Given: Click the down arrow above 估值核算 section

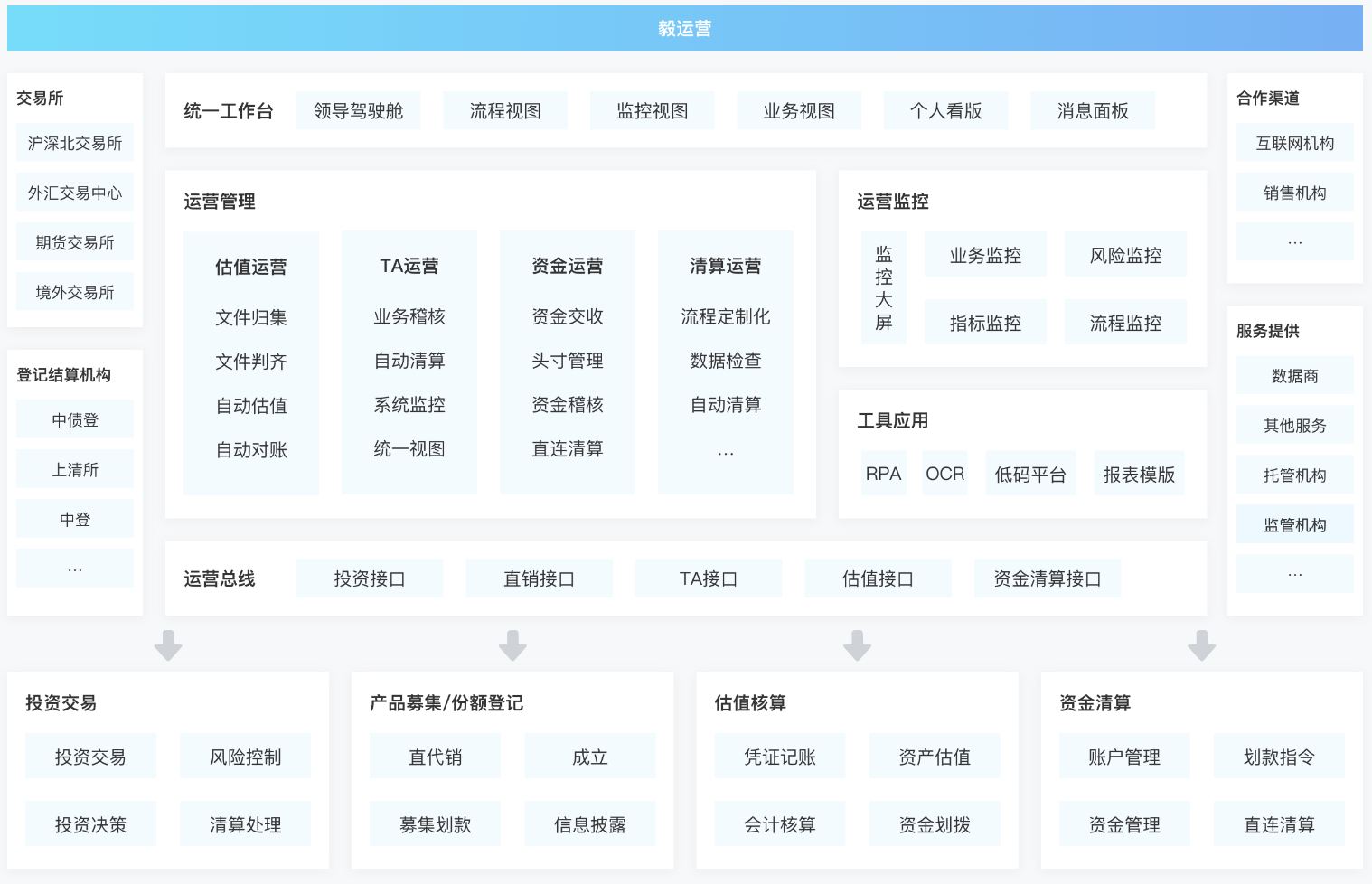Looking at the screenshot, I should click(857, 645).
